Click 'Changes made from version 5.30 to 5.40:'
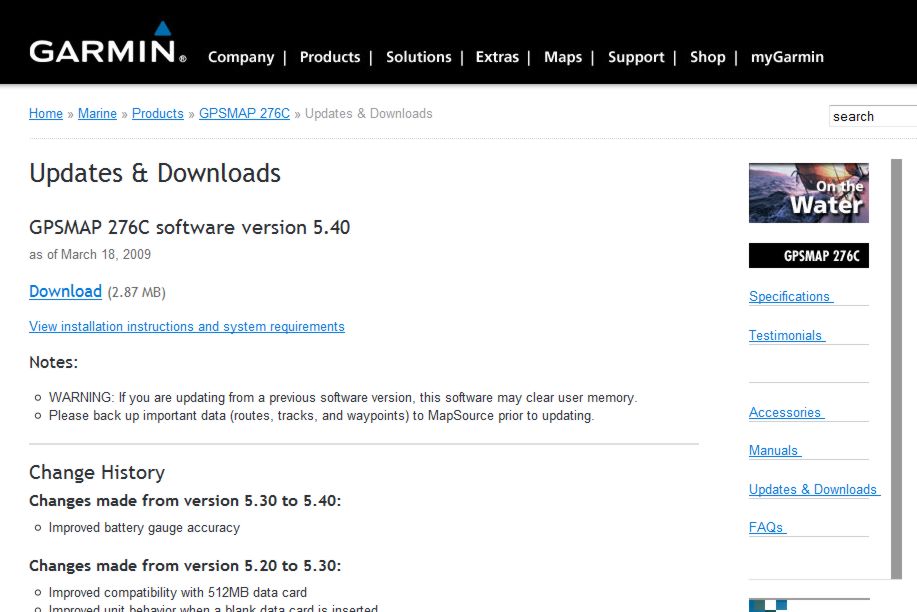This screenshot has height=612, width=917. click(x=185, y=501)
